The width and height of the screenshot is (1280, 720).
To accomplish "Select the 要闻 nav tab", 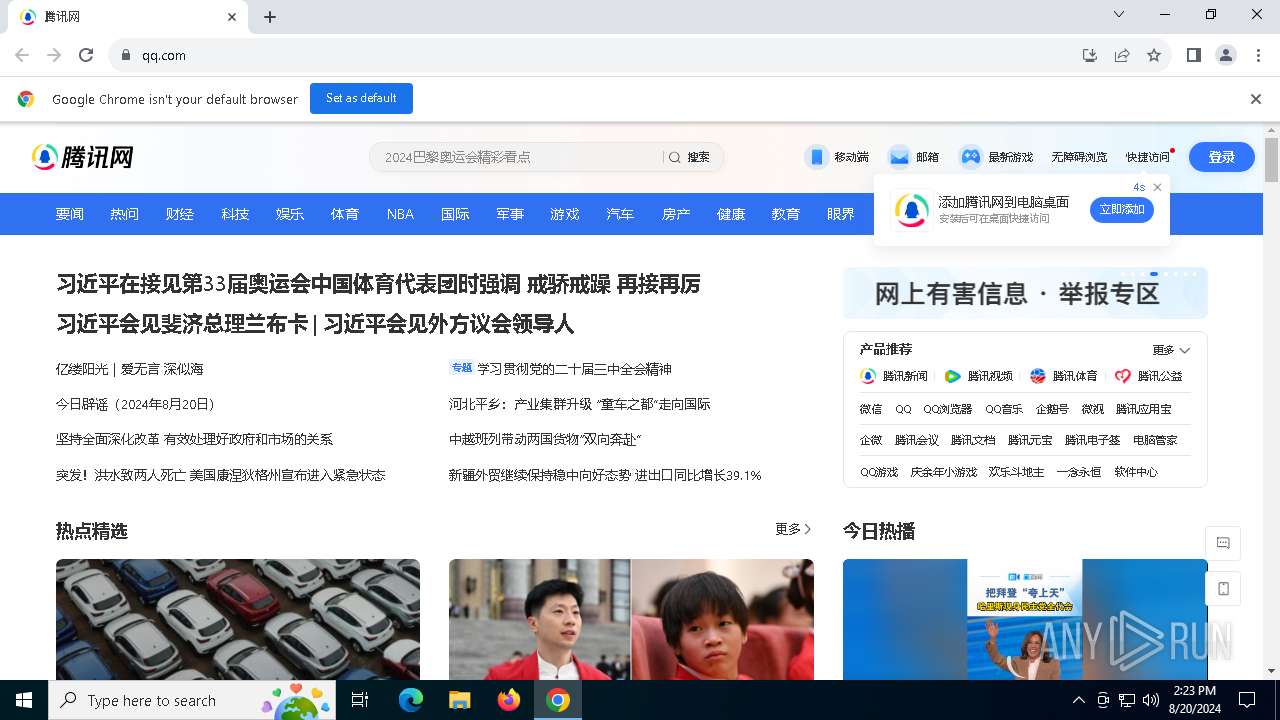I will tap(69, 214).
